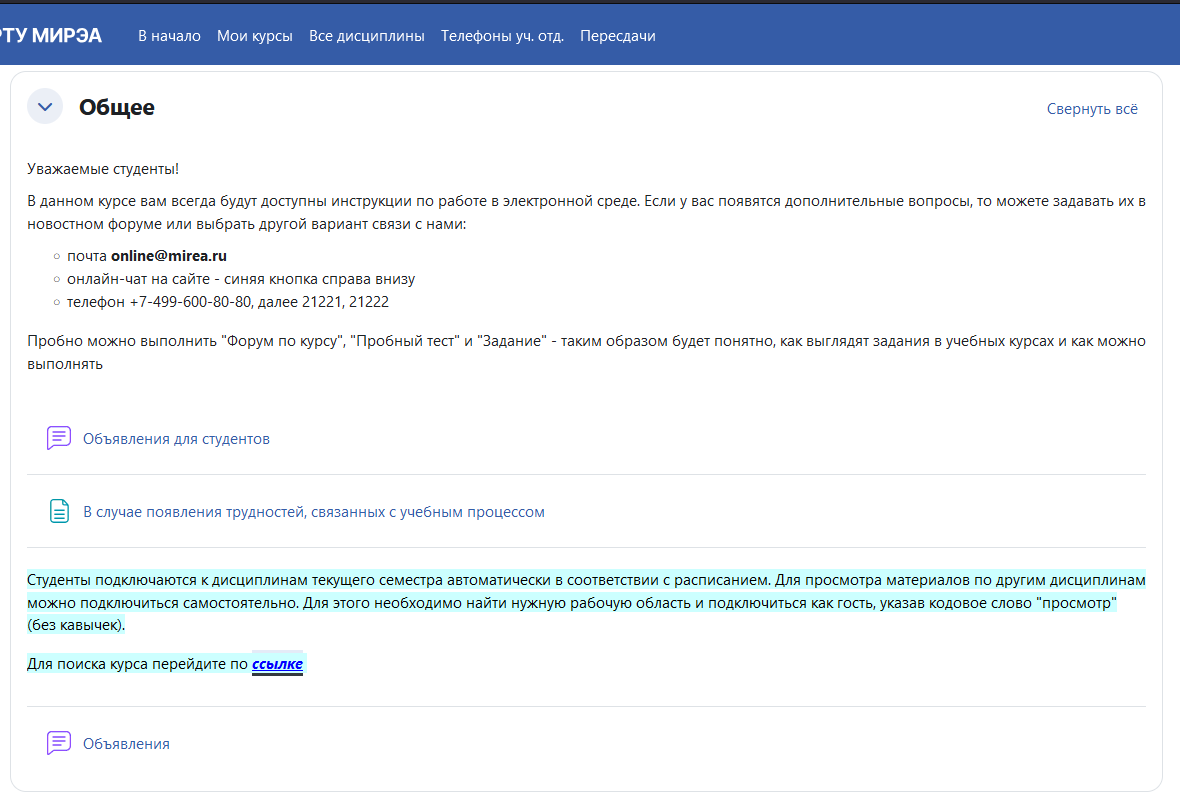Viewport: 1180px width, 803px height.
Task: Click Свернуть всё to collapse all
Action: coord(1092,109)
